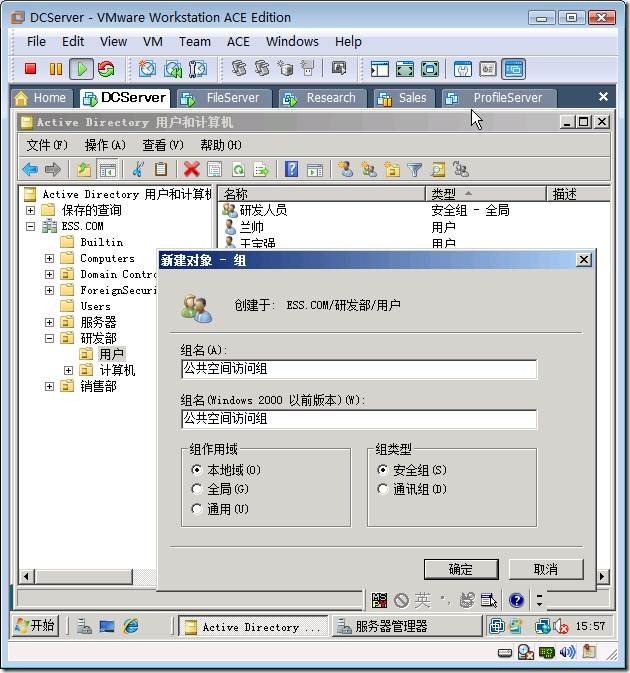Select the 安全组 group type radio
630x673 pixels.
click(382, 470)
